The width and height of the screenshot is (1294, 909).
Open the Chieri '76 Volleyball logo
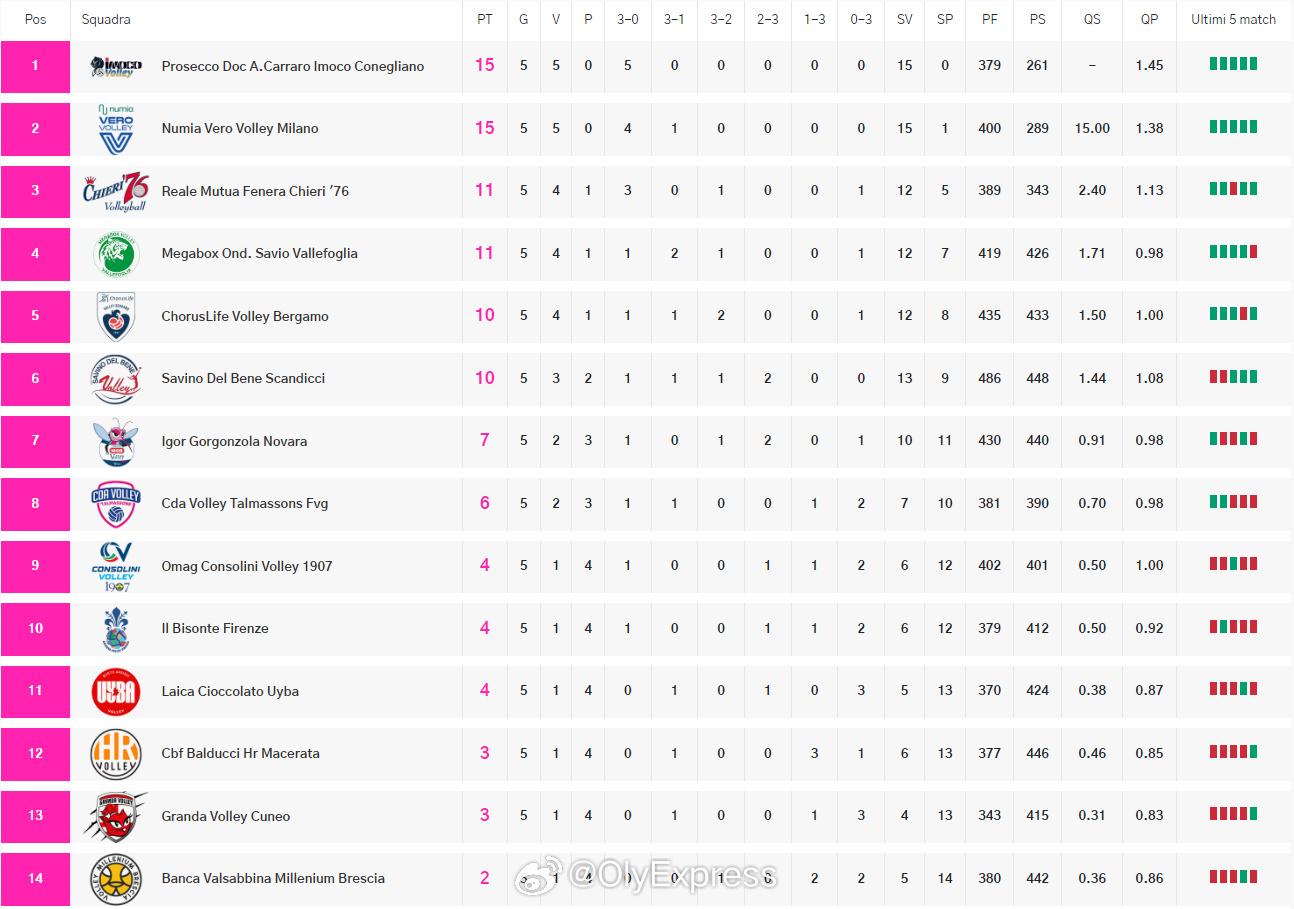(116, 191)
